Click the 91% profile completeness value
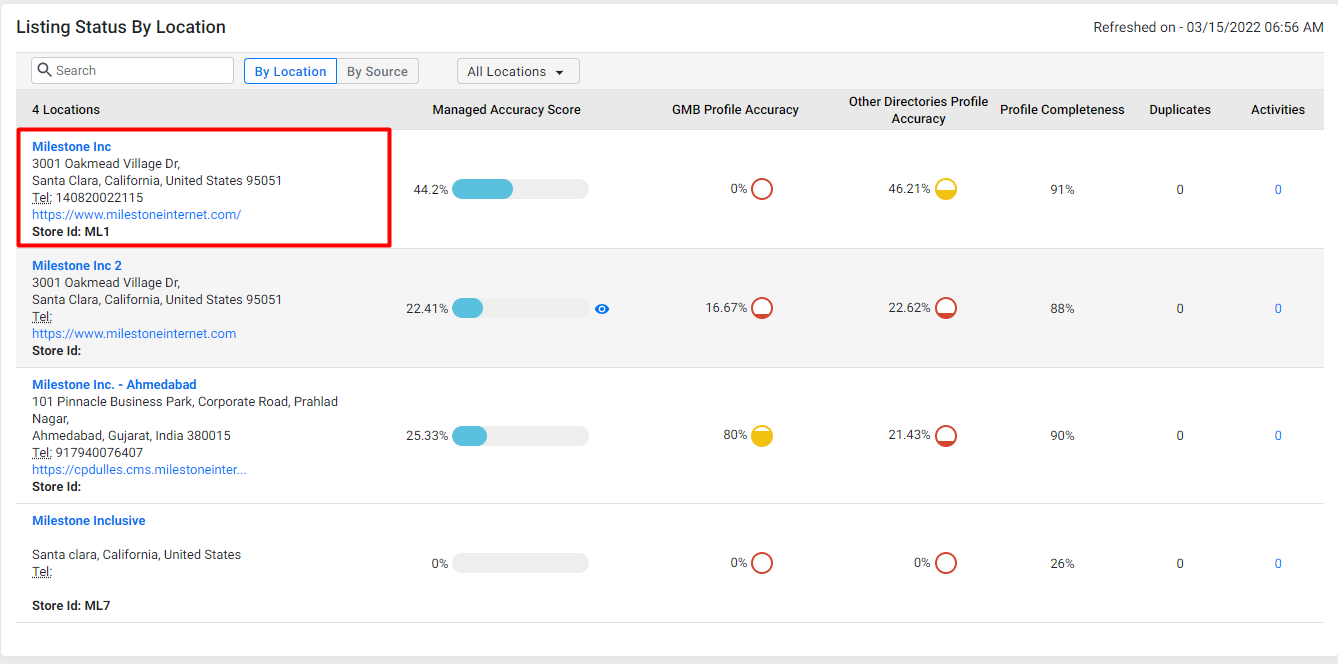Screen dimensions: 1338x664 1062,190
